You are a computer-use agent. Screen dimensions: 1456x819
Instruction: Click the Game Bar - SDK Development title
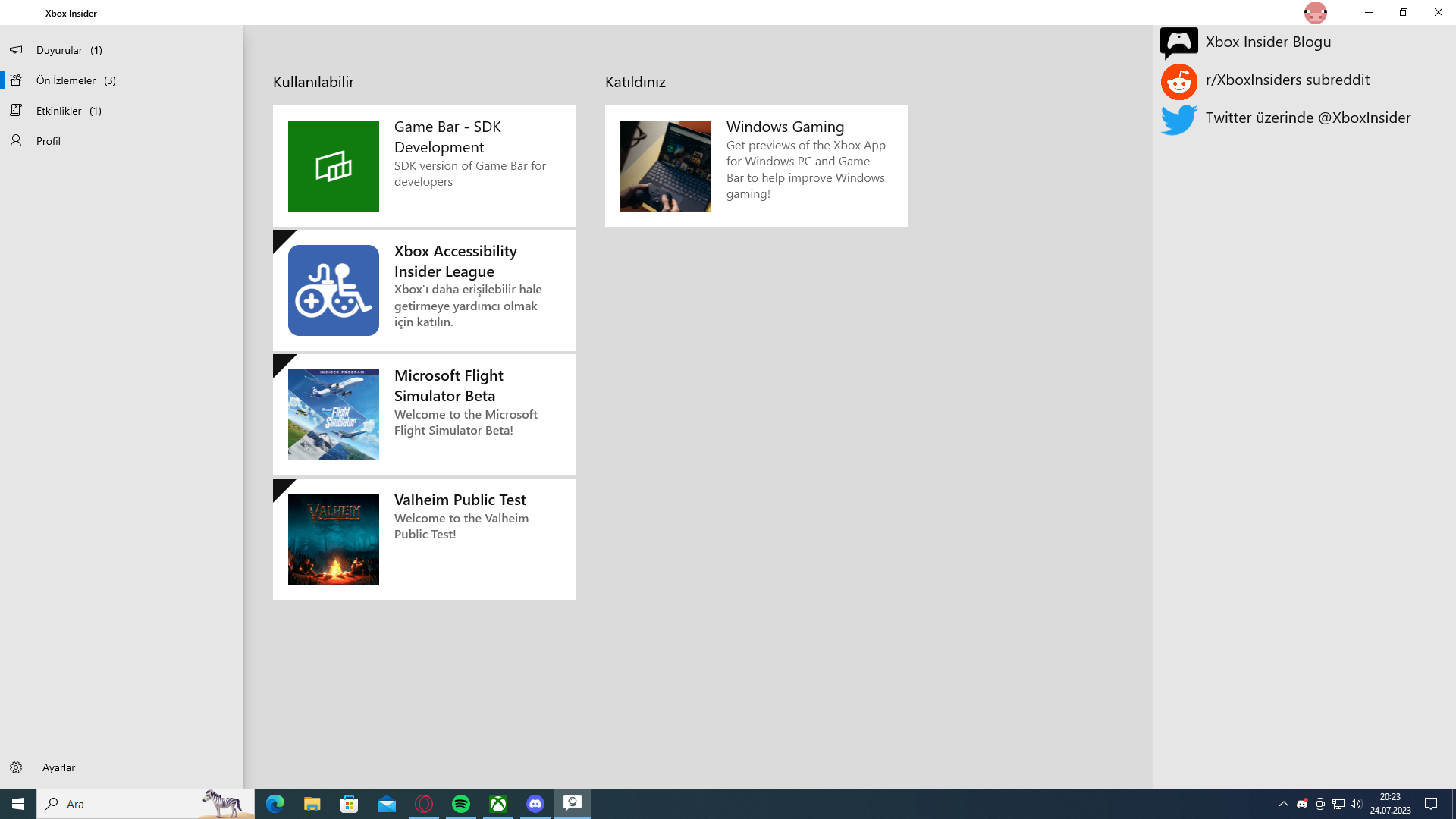click(x=447, y=136)
